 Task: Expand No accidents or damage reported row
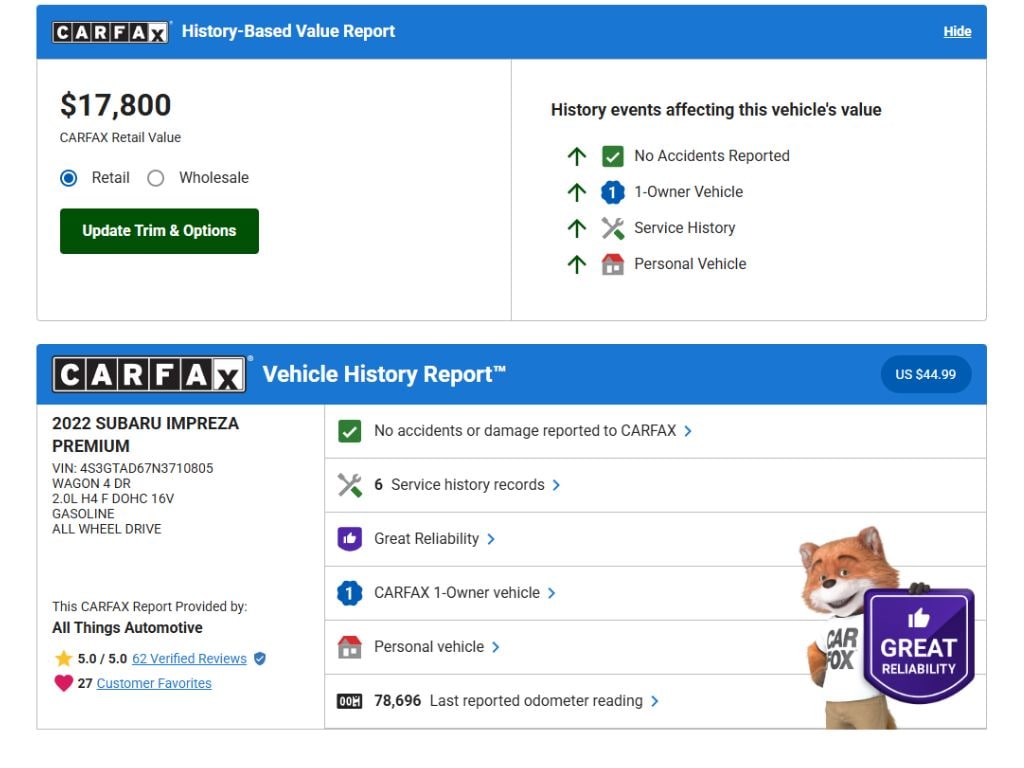tap(688, 431)
